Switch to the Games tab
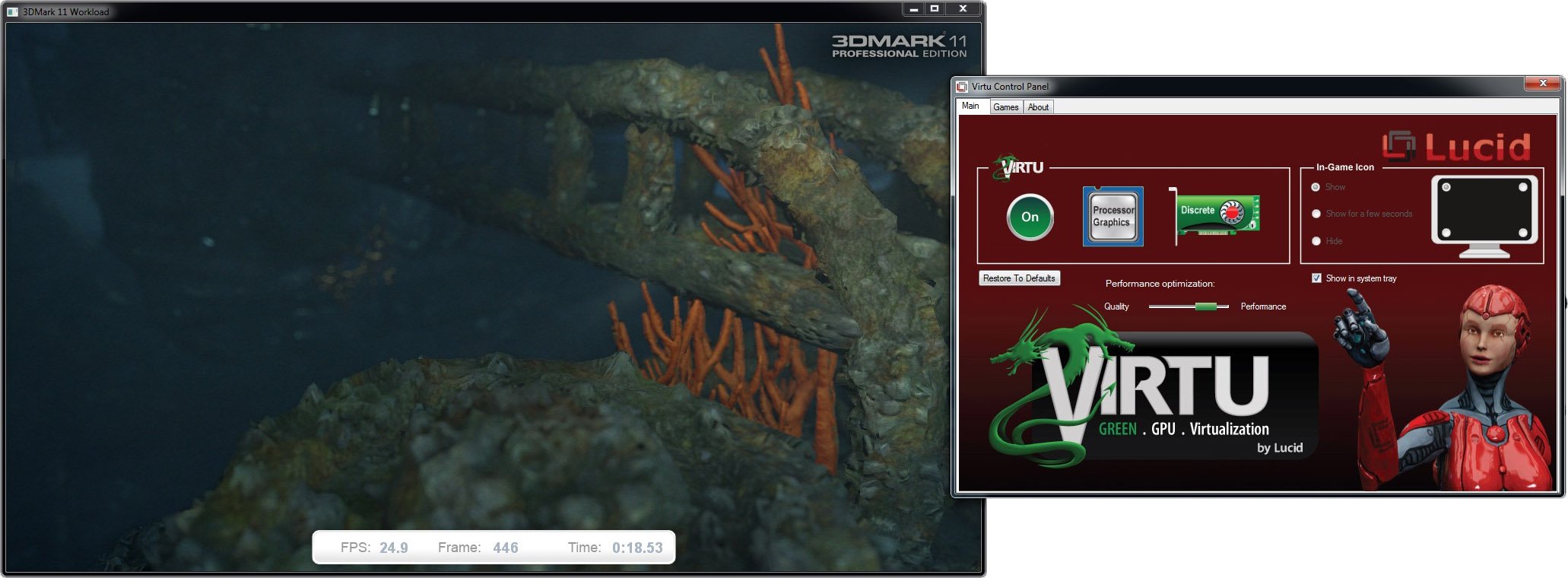Screen dimensions: 1568x578 click(1005, 107)
